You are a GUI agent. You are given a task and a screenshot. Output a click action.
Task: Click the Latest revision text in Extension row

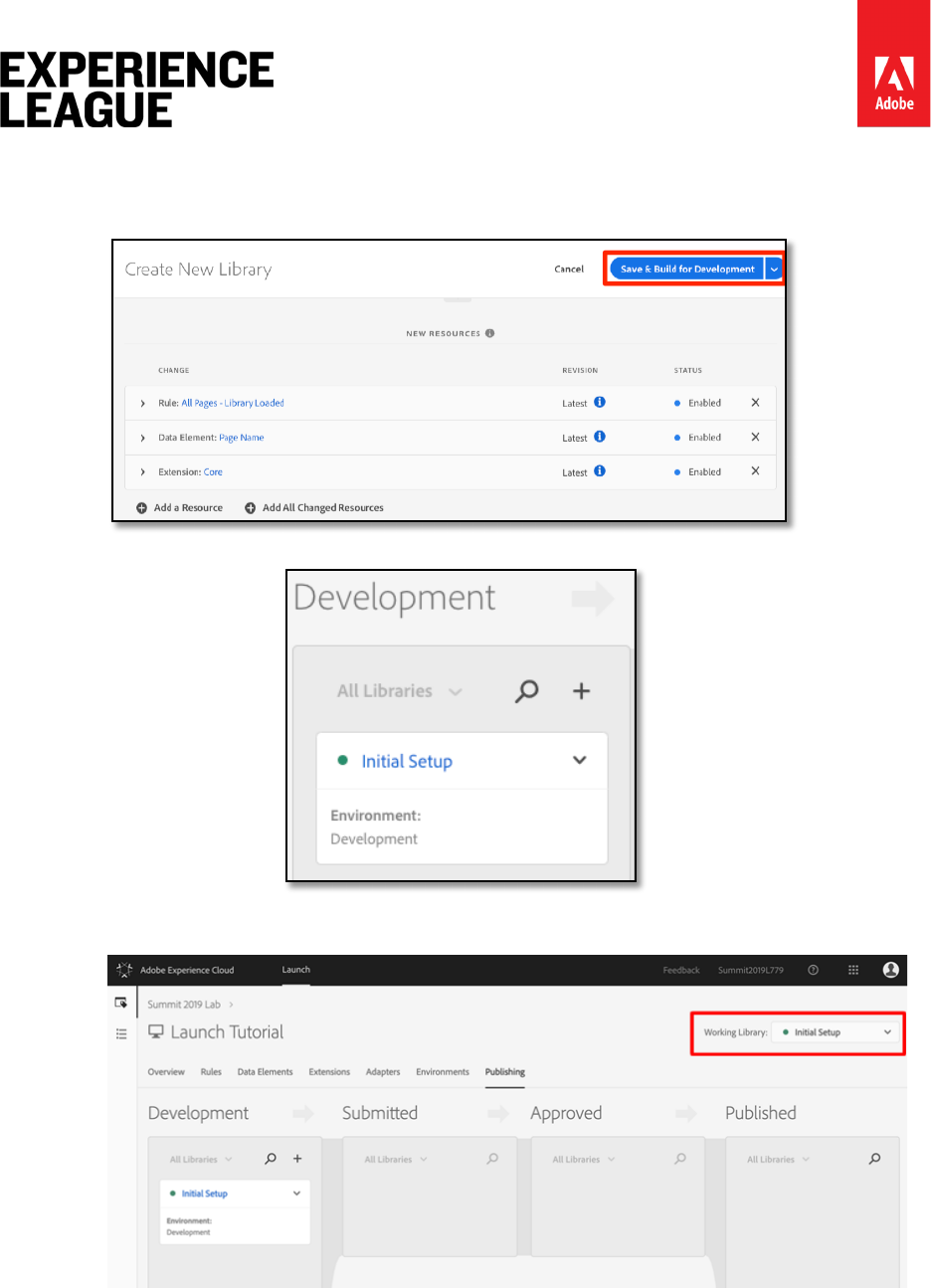pyautogui.click(x=574, y=472)
